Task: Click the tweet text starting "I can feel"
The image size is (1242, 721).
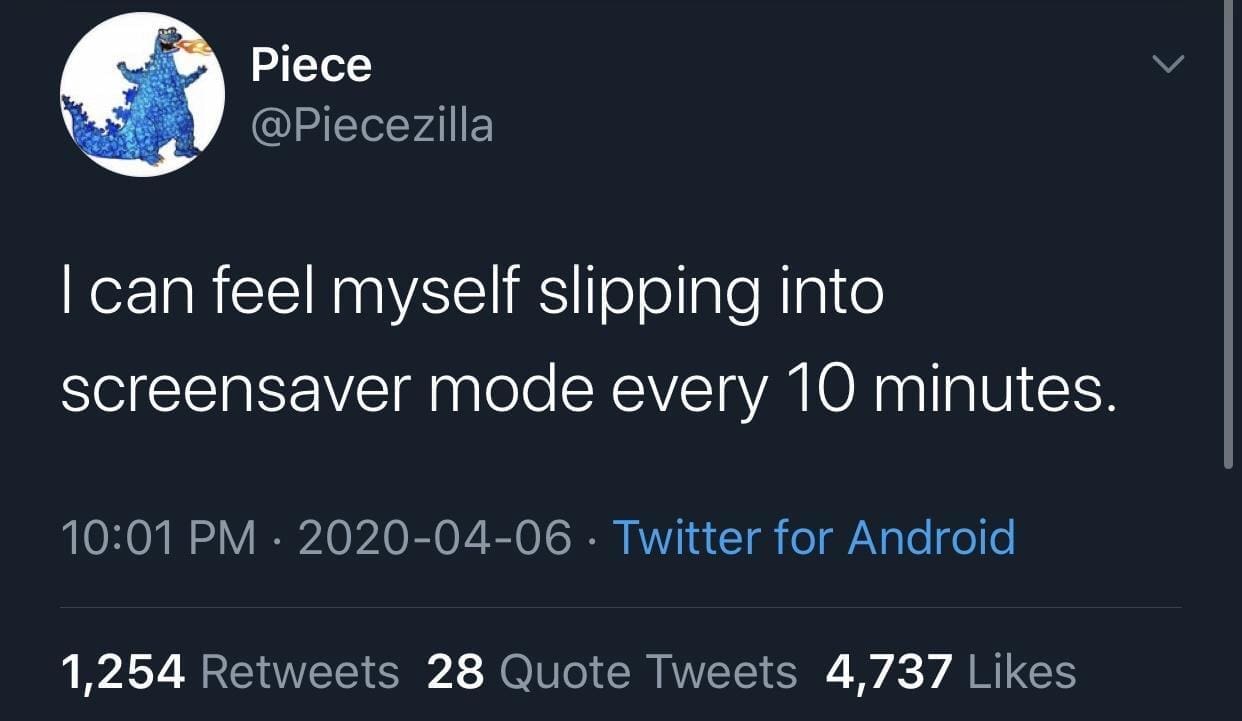Action: (x=472, y=292)
